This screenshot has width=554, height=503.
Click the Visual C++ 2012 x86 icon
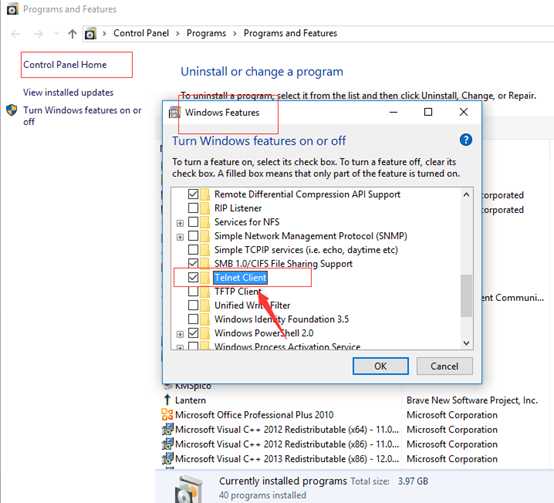[167, 444]
